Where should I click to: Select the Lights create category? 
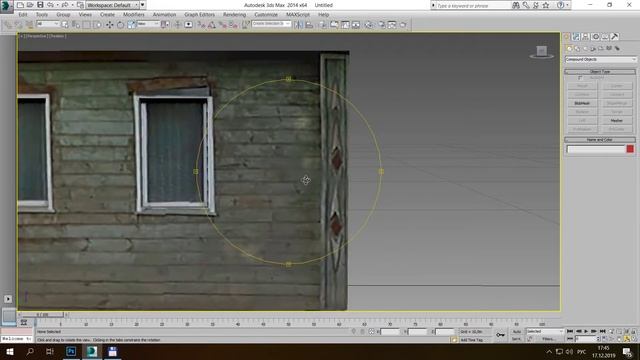click(x=585, y=49)
